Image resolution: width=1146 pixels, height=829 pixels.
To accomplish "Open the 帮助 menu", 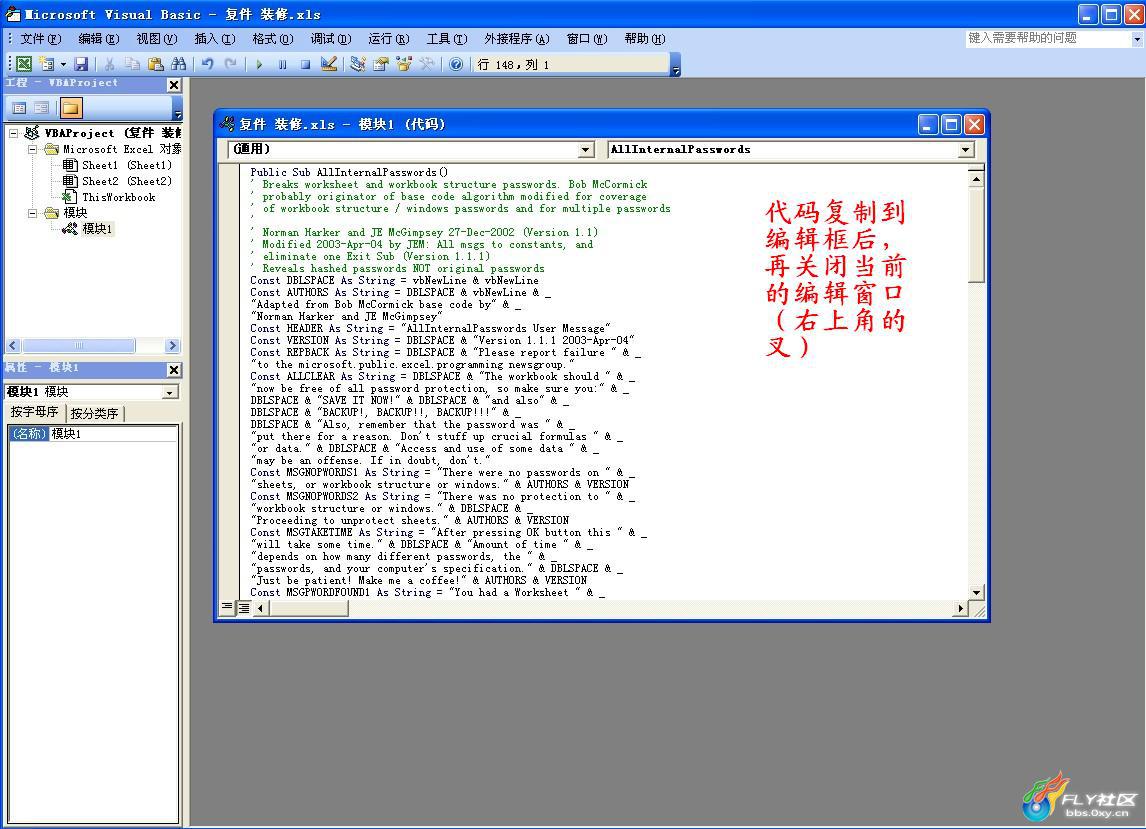I will point(645,39).
